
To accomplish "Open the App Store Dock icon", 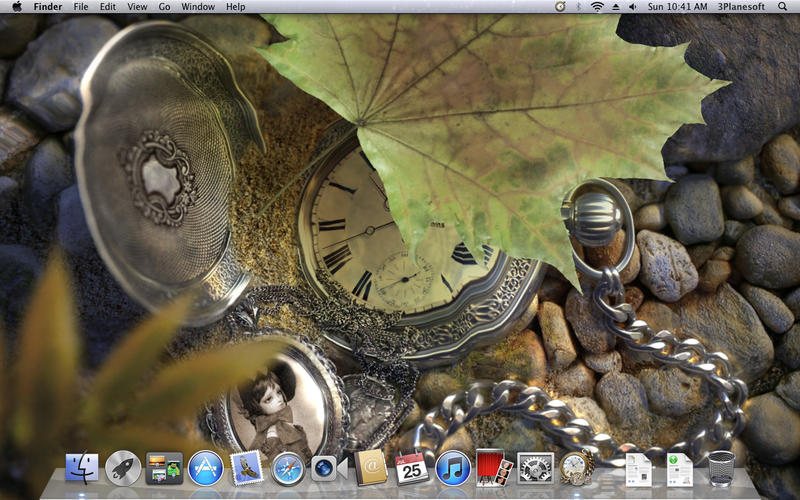I will tap(206, 468).
